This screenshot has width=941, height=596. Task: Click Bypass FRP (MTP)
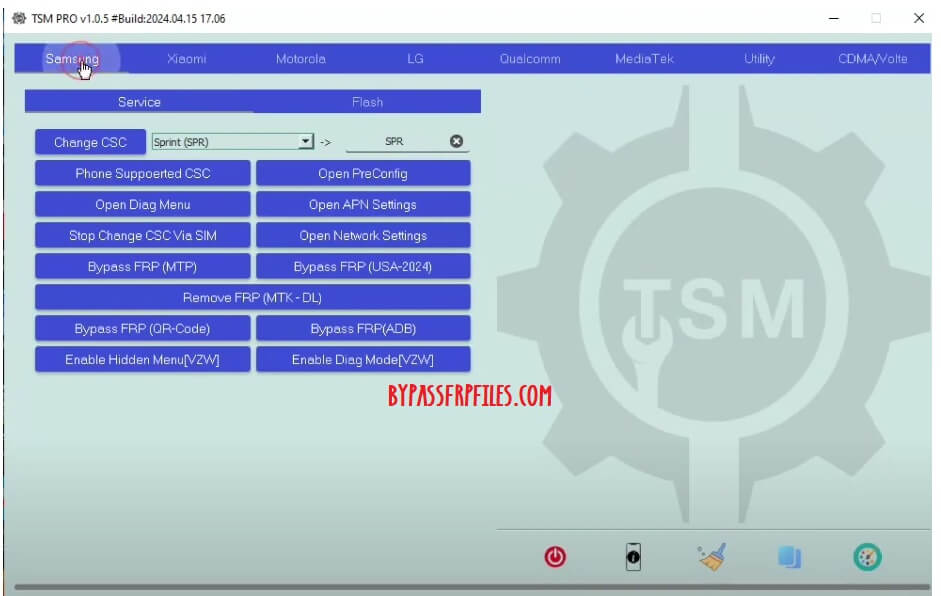pos(143,266)
